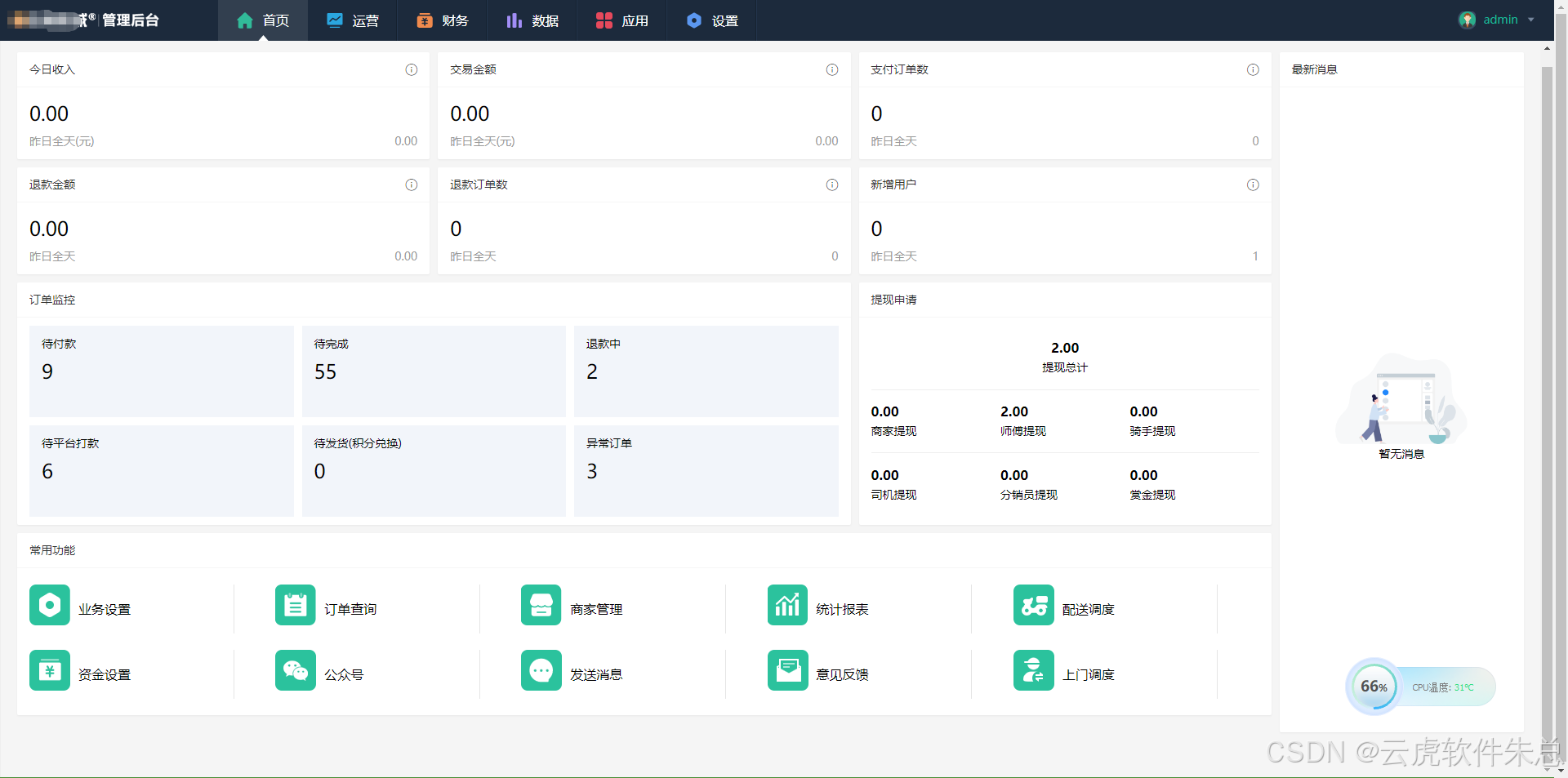Screen dimensions: 1568x778
Task: Switch to the 财务 top menu
Action: (x=443, y=20)
